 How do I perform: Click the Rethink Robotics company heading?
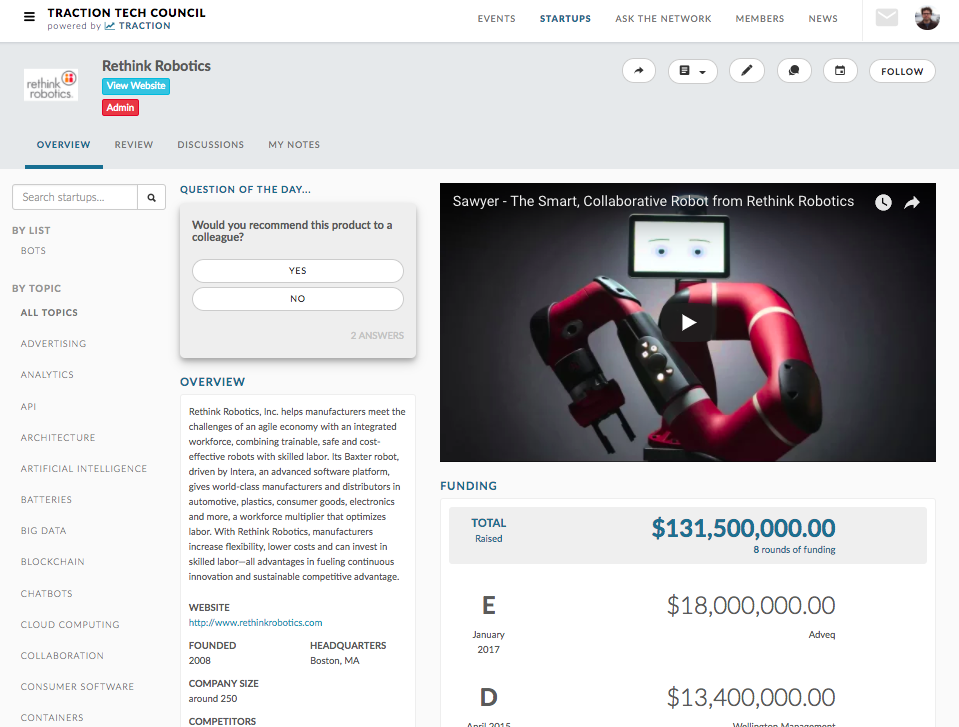pos(156,66)
